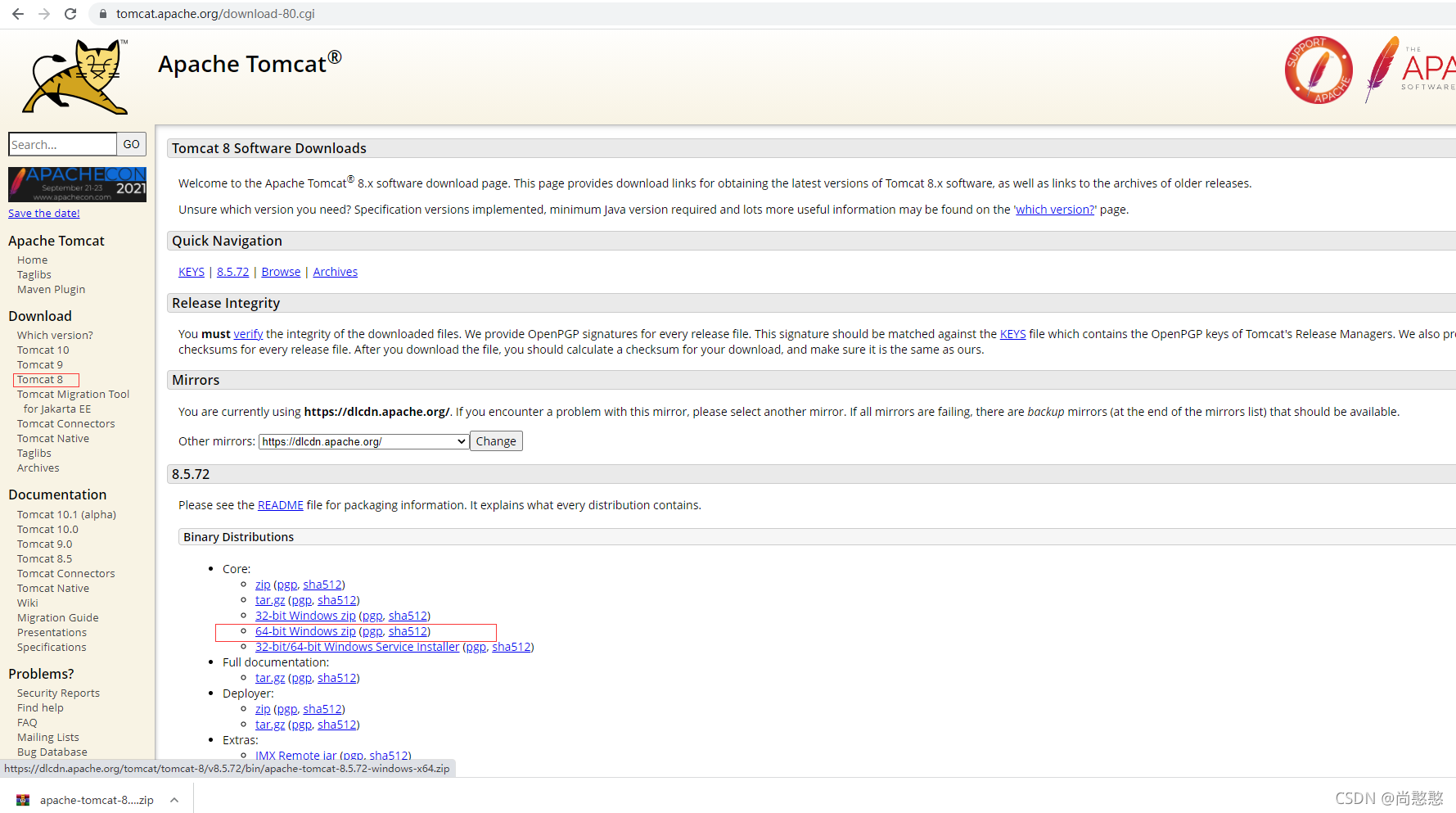Open the FAQ sidebar link

tap(27, 723)
